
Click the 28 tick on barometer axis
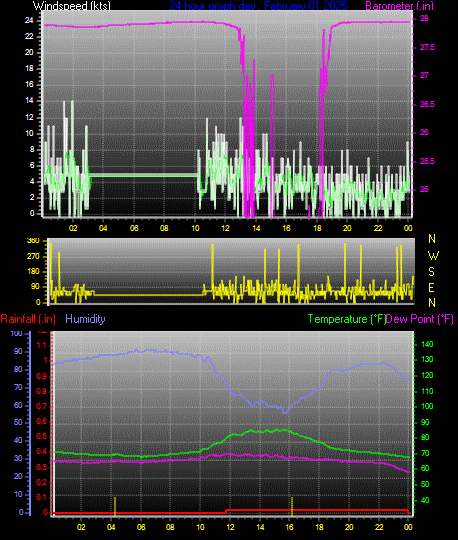coord(424,18)
